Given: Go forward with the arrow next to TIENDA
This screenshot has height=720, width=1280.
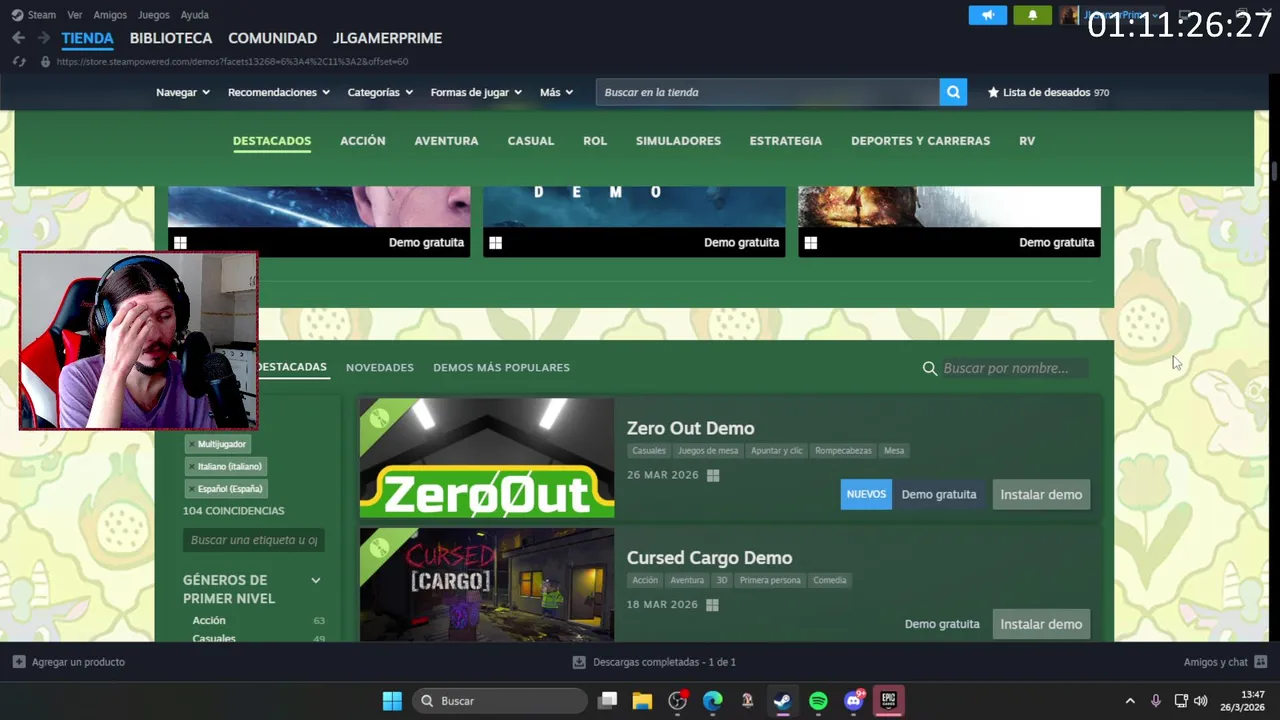Looking at the screenshot, I should [x=43, y=38].
